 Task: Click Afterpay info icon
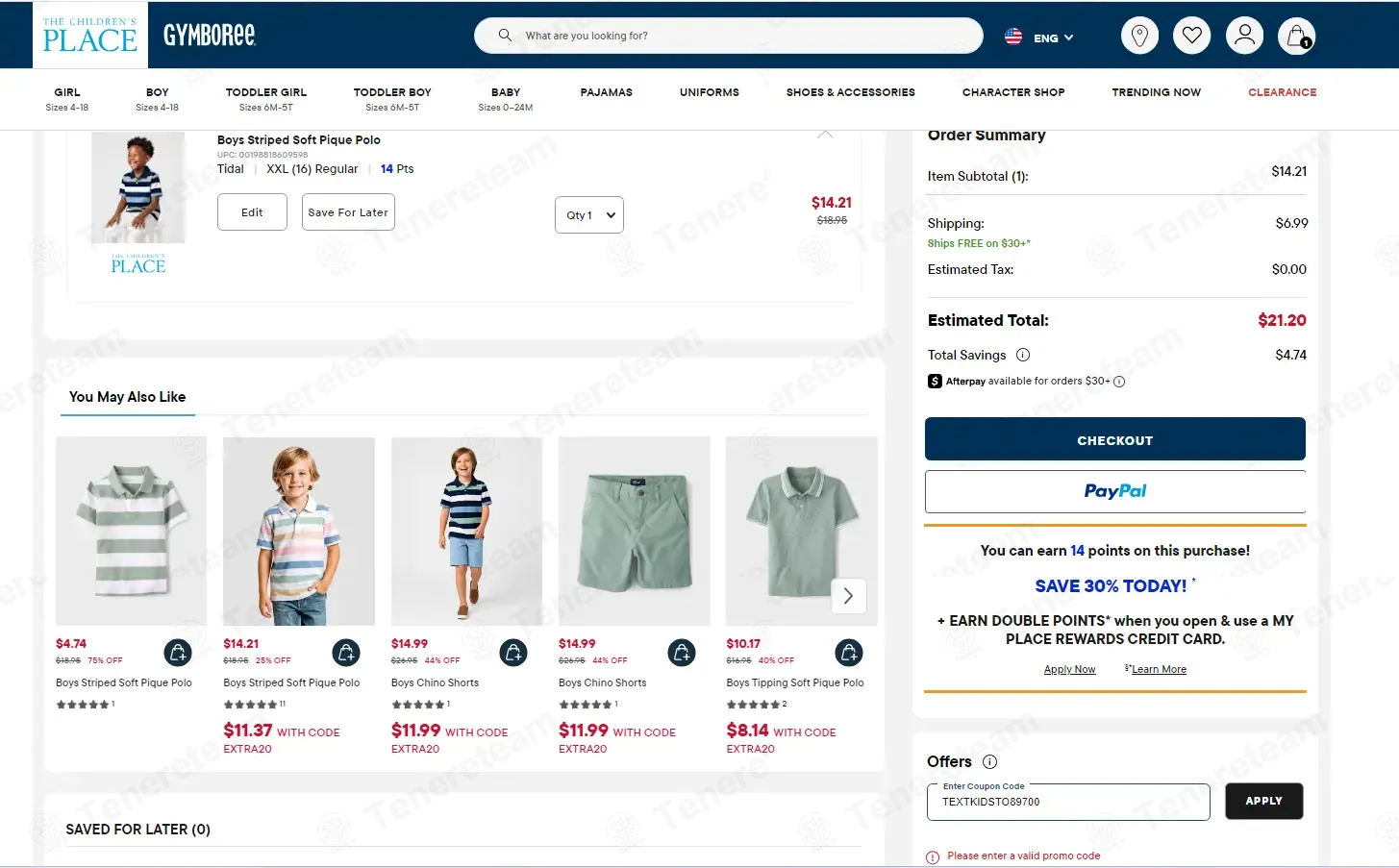[x=1119, y=382]
